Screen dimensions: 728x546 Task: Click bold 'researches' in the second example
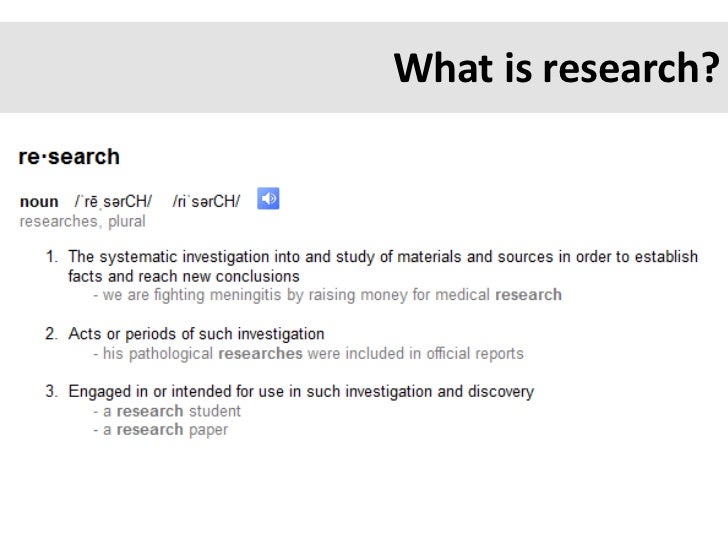(260, 354)
